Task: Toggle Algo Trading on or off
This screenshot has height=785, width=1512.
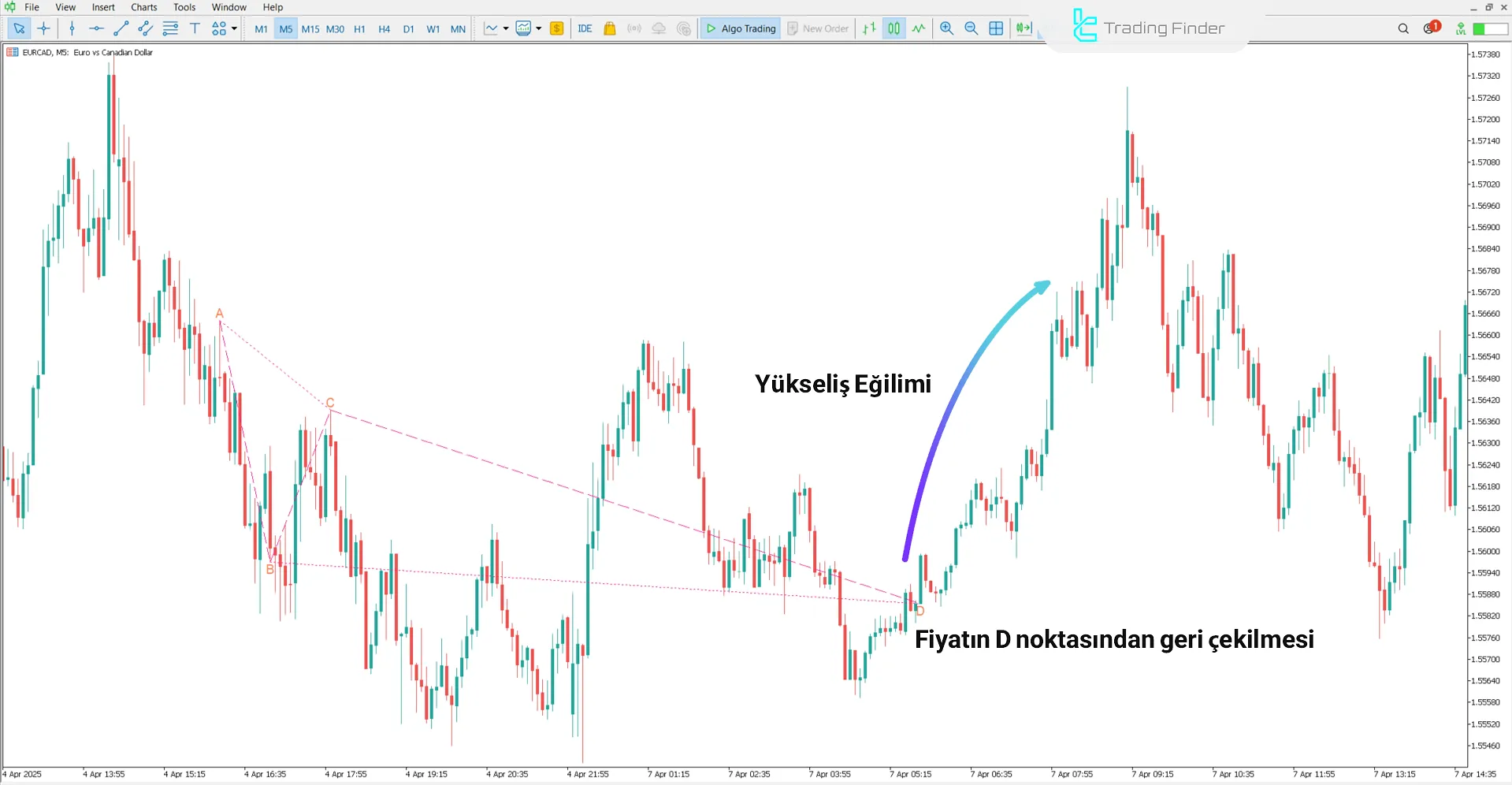Action: click(x=740, y=28)
